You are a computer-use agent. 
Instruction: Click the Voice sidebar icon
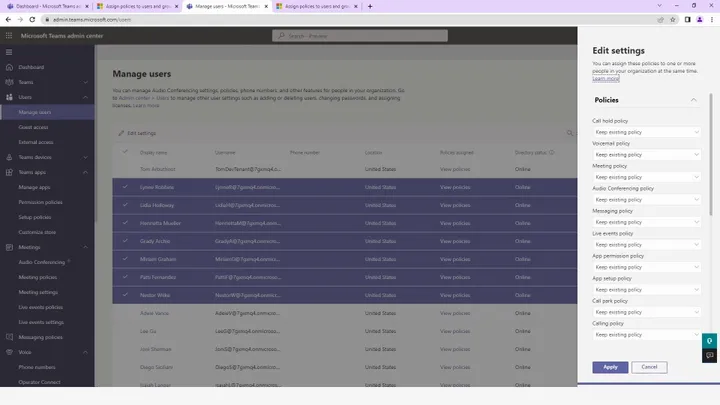coord(9,352)
